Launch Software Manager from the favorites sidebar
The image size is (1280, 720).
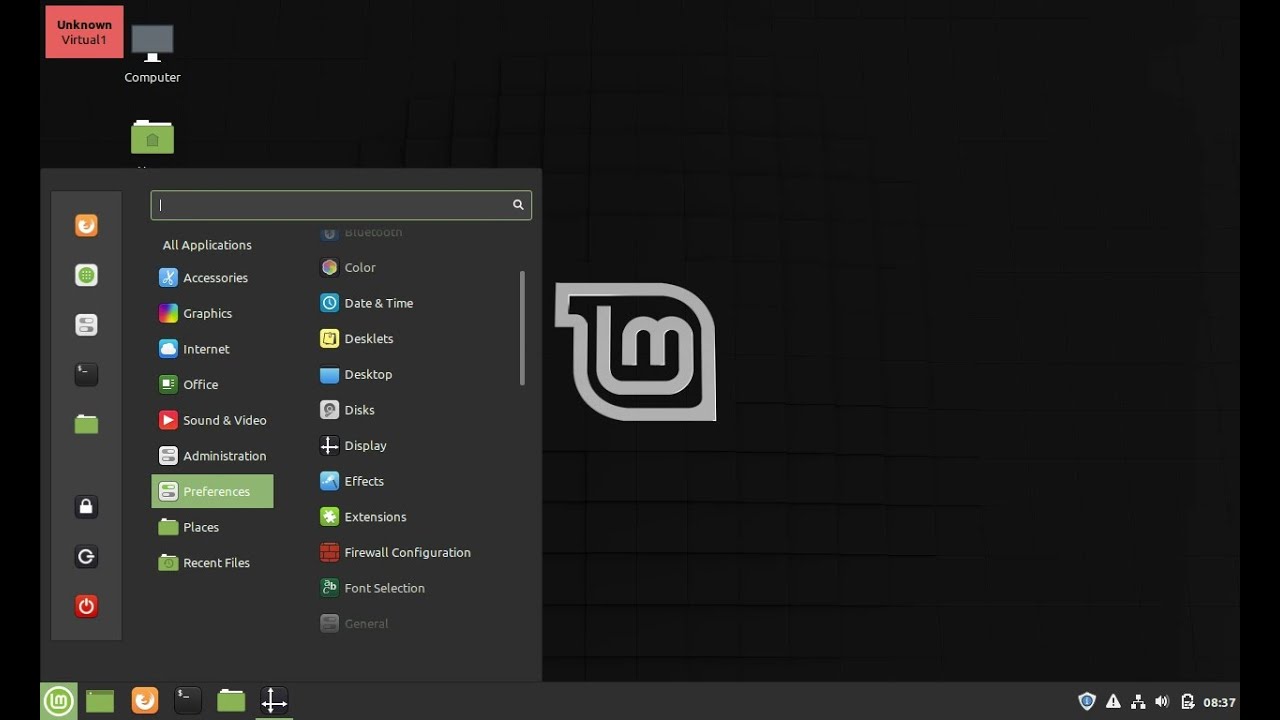[x=86, y=275]
